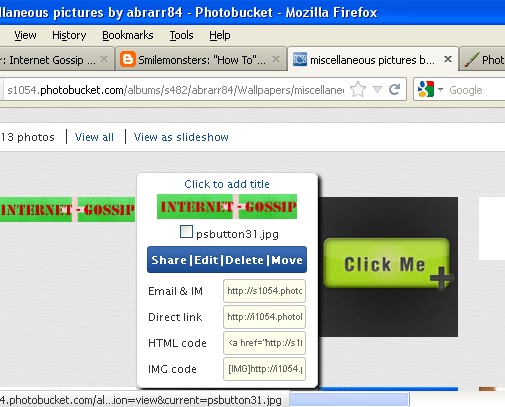Close the miscellaneous pictures tab
This screenshot has width=505, height=407.
(448, 59)
